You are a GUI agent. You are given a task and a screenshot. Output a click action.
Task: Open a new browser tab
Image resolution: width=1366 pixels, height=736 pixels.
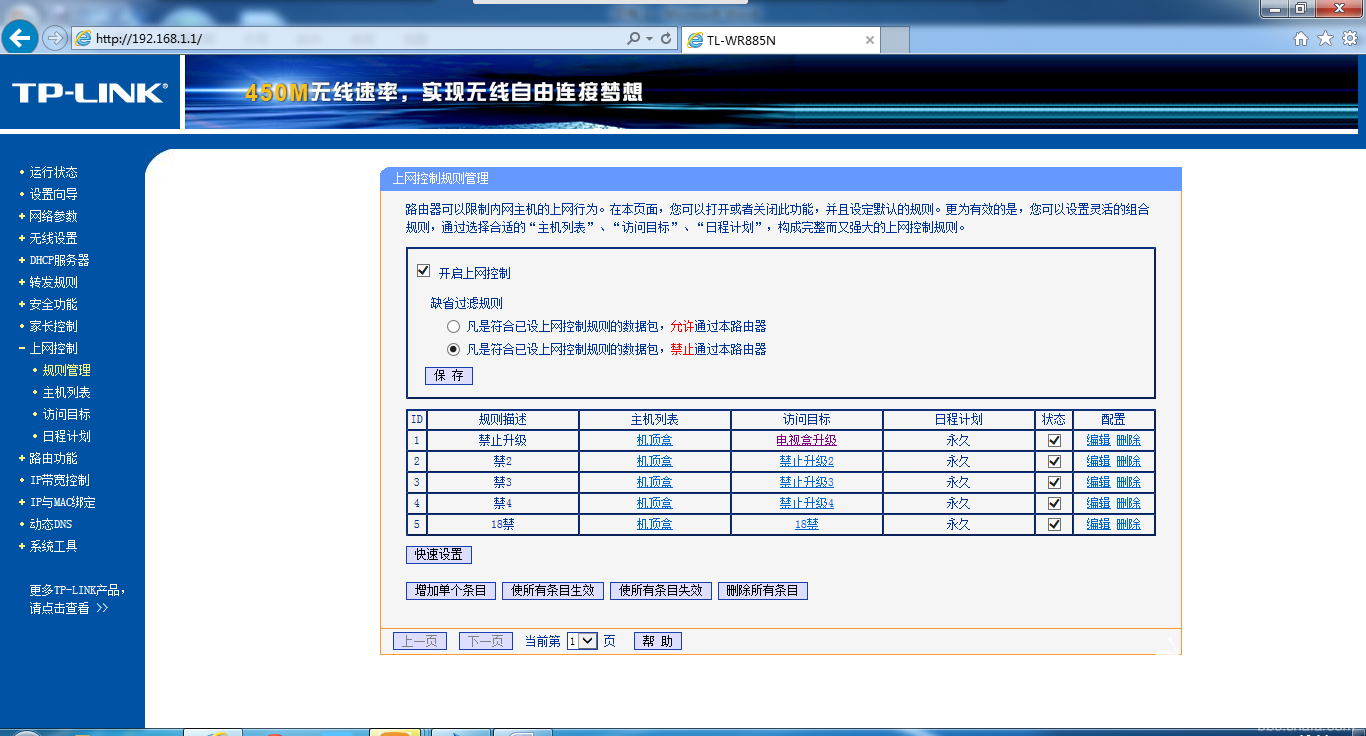pos(896,40)
